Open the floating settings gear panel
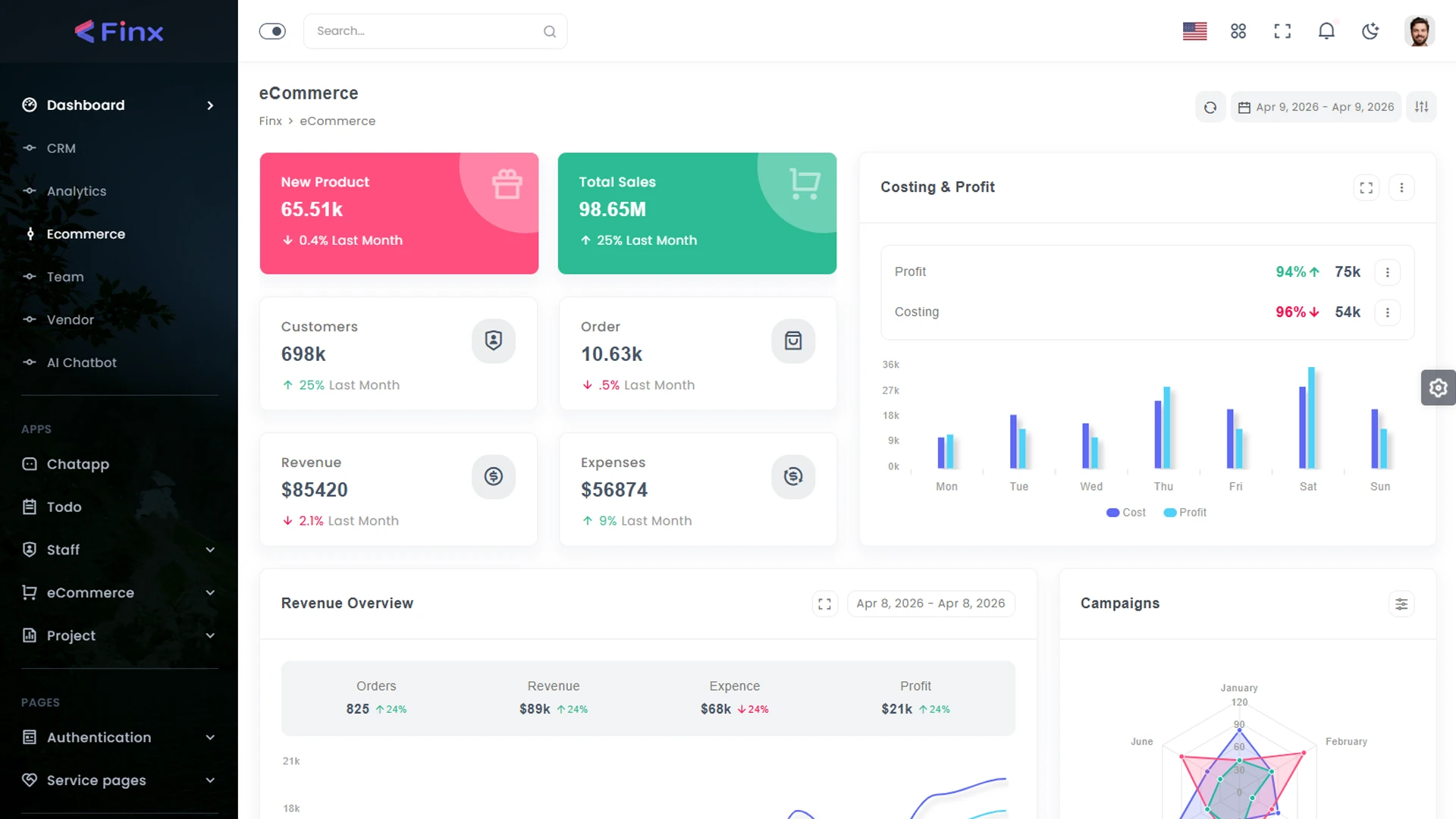This screenshot has width=1456, height=819. 1439,388
